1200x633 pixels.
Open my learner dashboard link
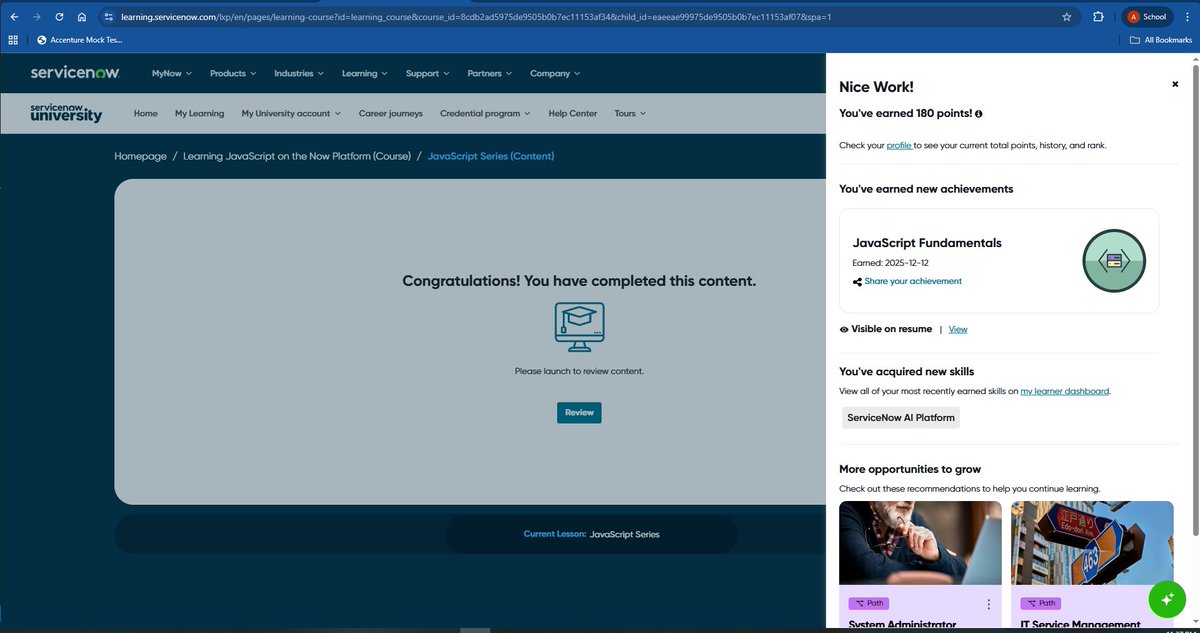pos(1064,391)
